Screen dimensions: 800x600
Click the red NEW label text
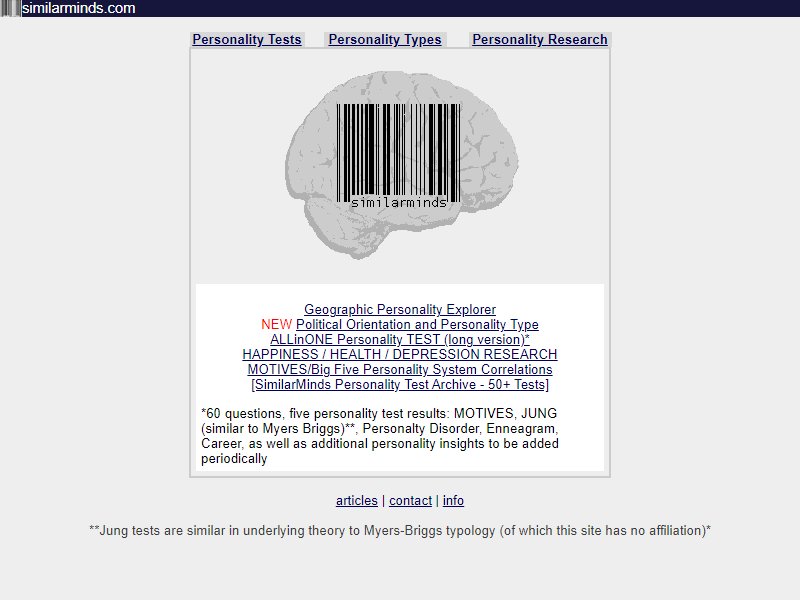[x=277, y=324]
